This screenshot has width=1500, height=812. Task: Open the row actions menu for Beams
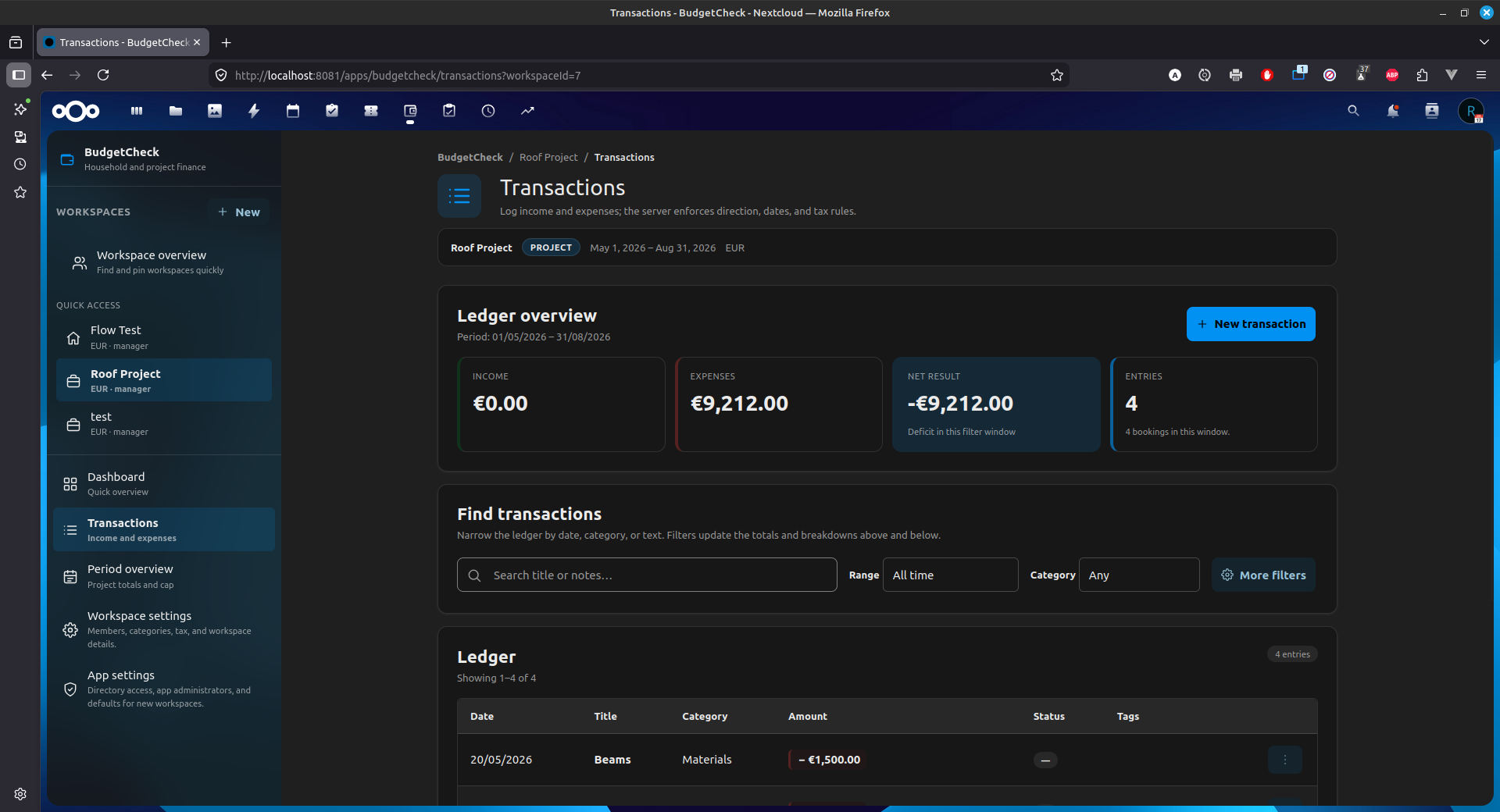[1285, 760]
